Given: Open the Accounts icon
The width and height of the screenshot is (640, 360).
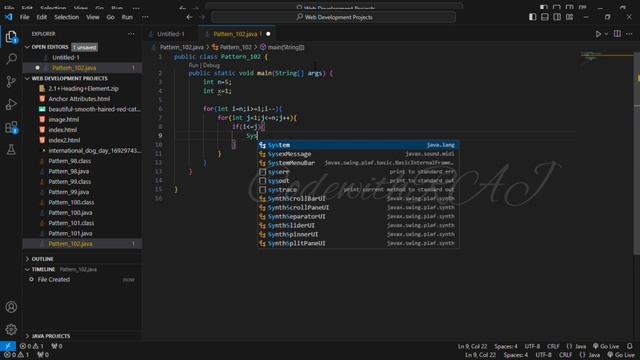Looking at the screenshot, I should click(11, 307).
